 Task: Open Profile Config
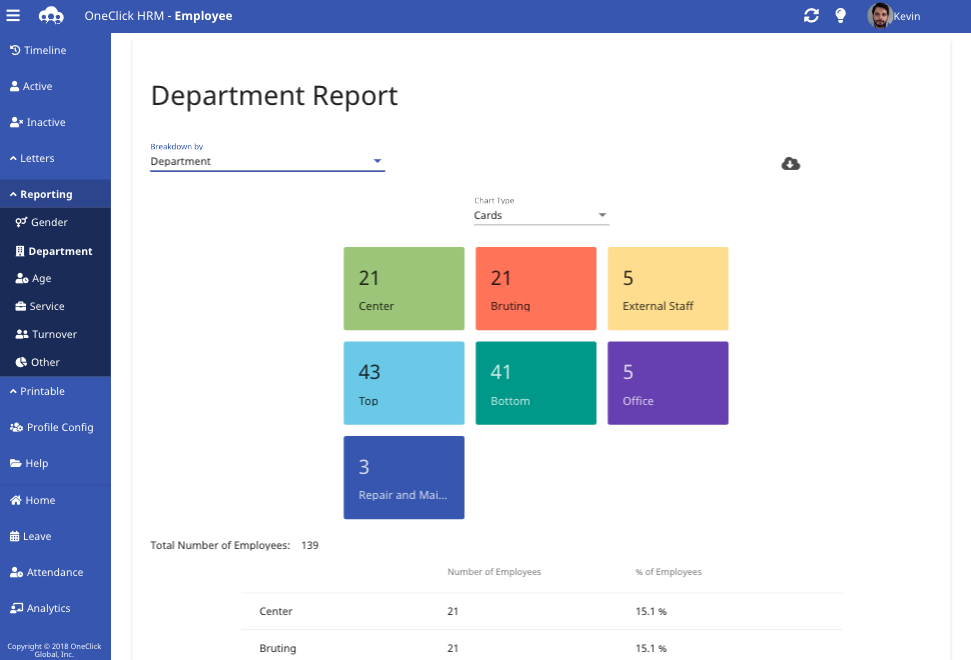[x=50, y=427]
